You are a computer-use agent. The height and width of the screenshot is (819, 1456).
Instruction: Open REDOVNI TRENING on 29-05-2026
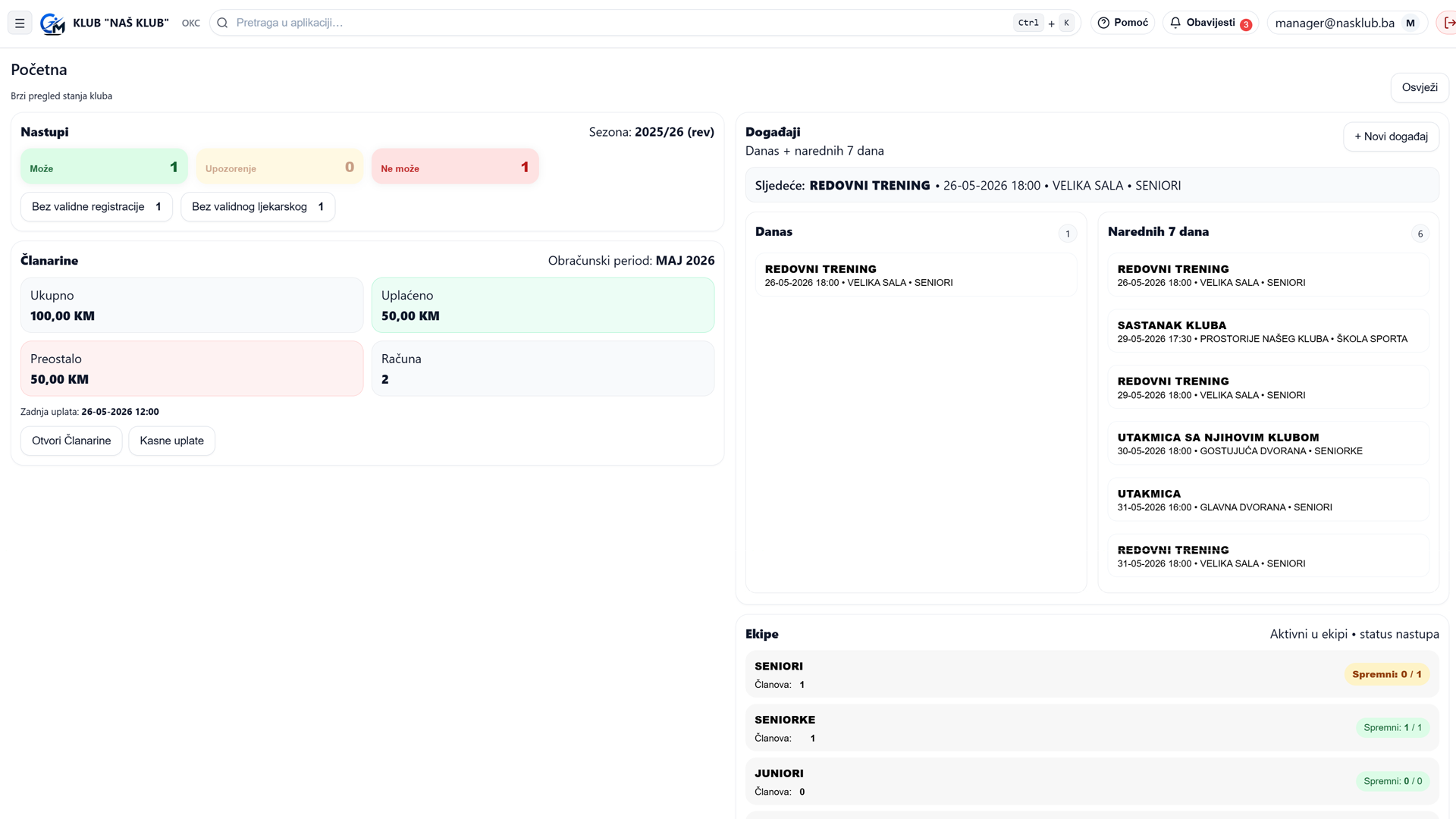click(1268, 388)
